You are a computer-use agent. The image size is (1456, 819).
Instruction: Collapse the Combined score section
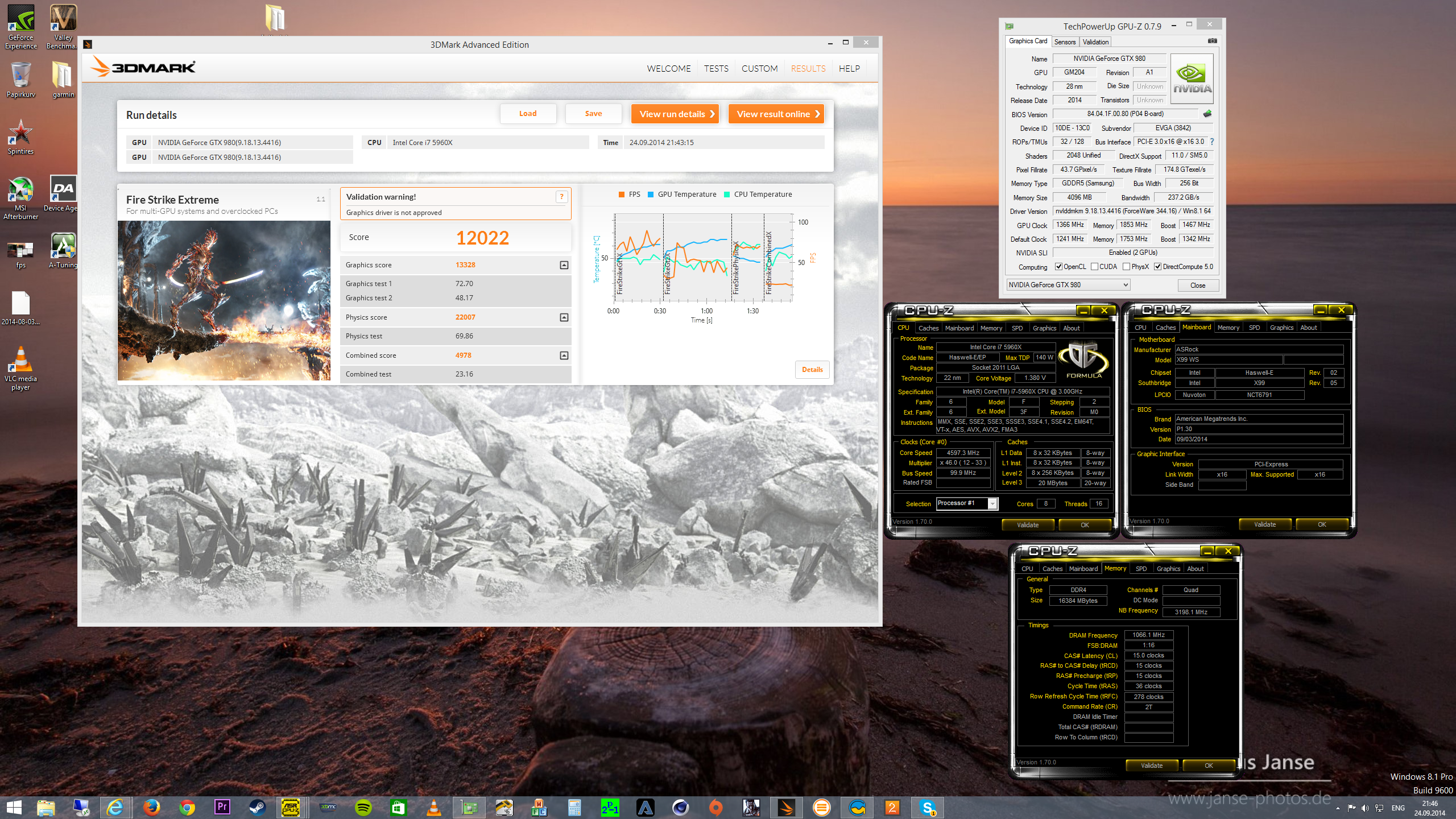564,355
